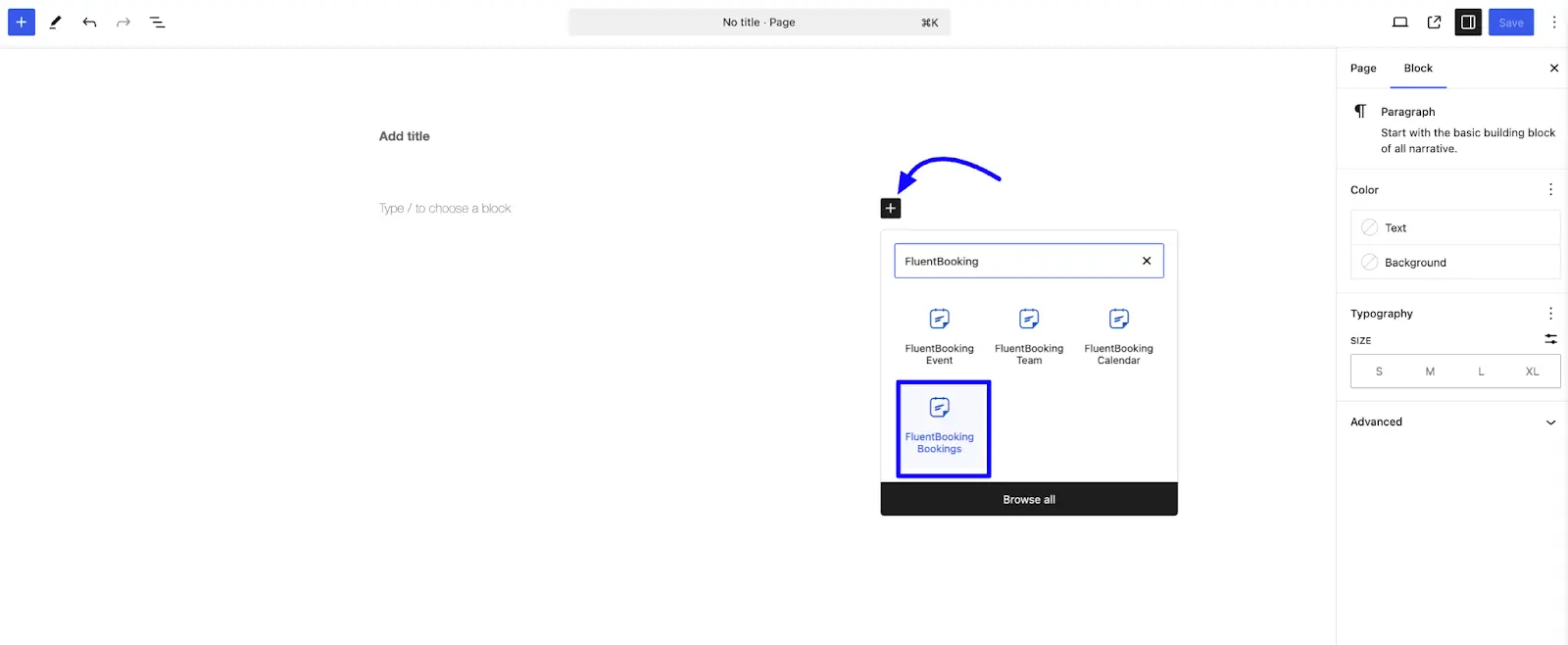Close the Settings sidebar

tap(1553, 68)
